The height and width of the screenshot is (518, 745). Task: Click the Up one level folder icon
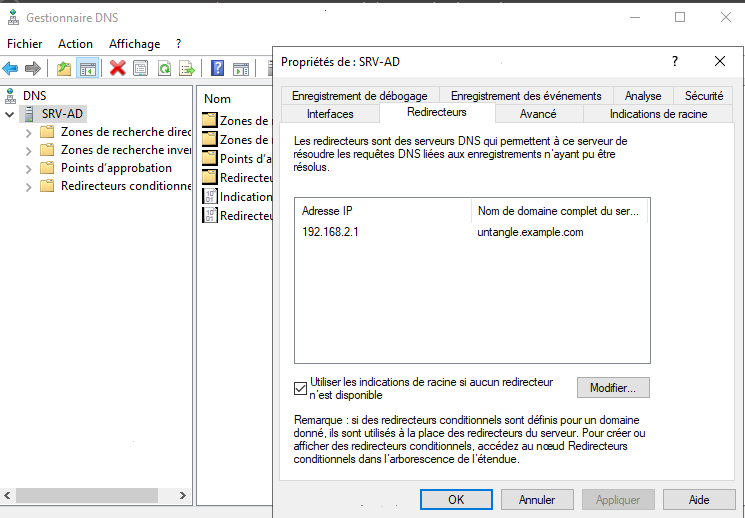click(x=64, y=68)
